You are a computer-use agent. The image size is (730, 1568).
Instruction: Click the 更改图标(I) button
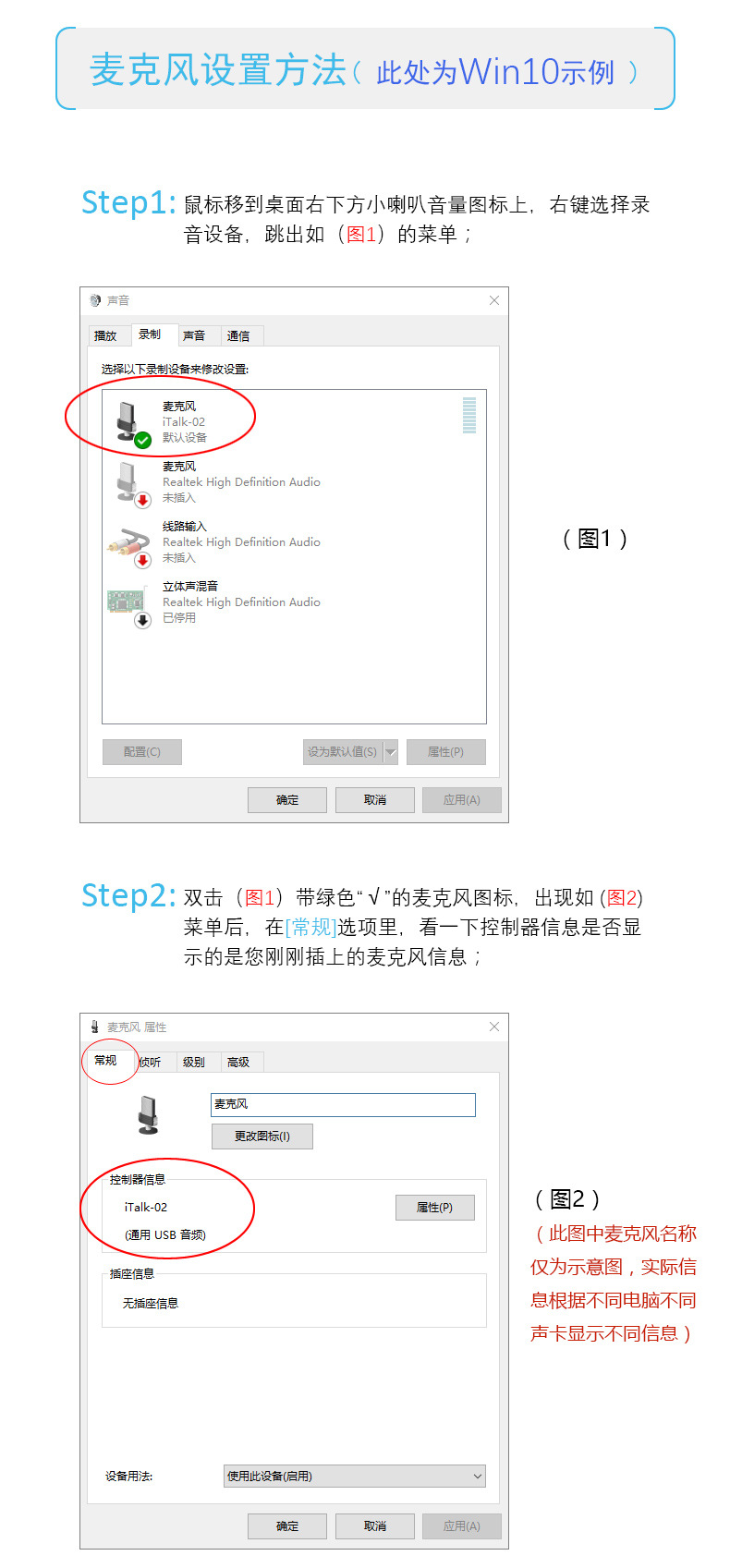(x=262, y=1136)
